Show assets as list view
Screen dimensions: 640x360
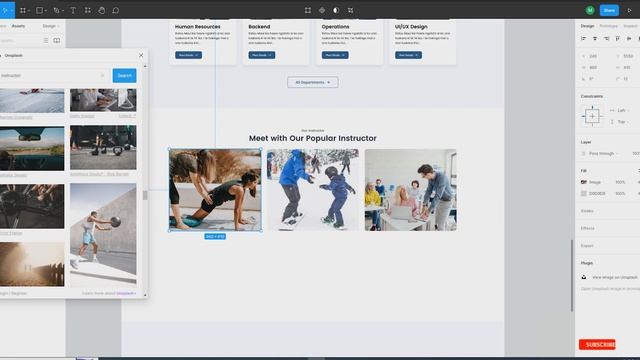(46, 40)
